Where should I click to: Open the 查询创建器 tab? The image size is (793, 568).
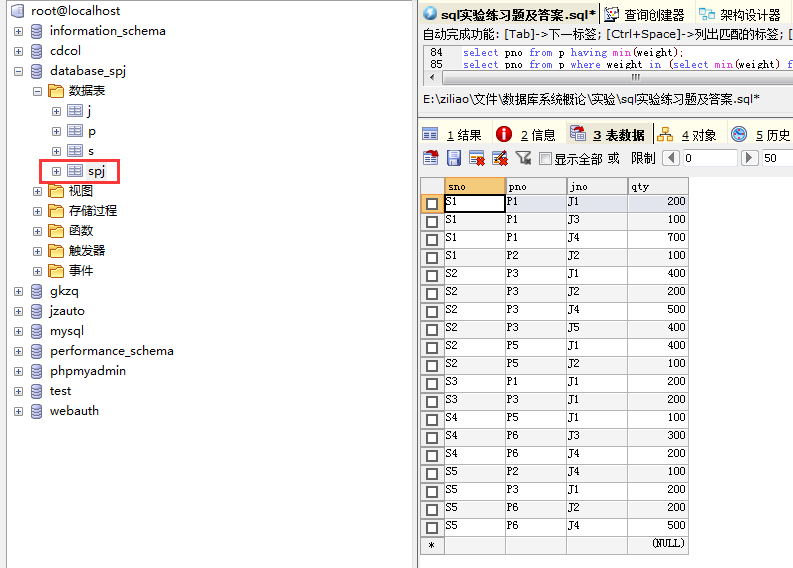(x=645, y=15)
